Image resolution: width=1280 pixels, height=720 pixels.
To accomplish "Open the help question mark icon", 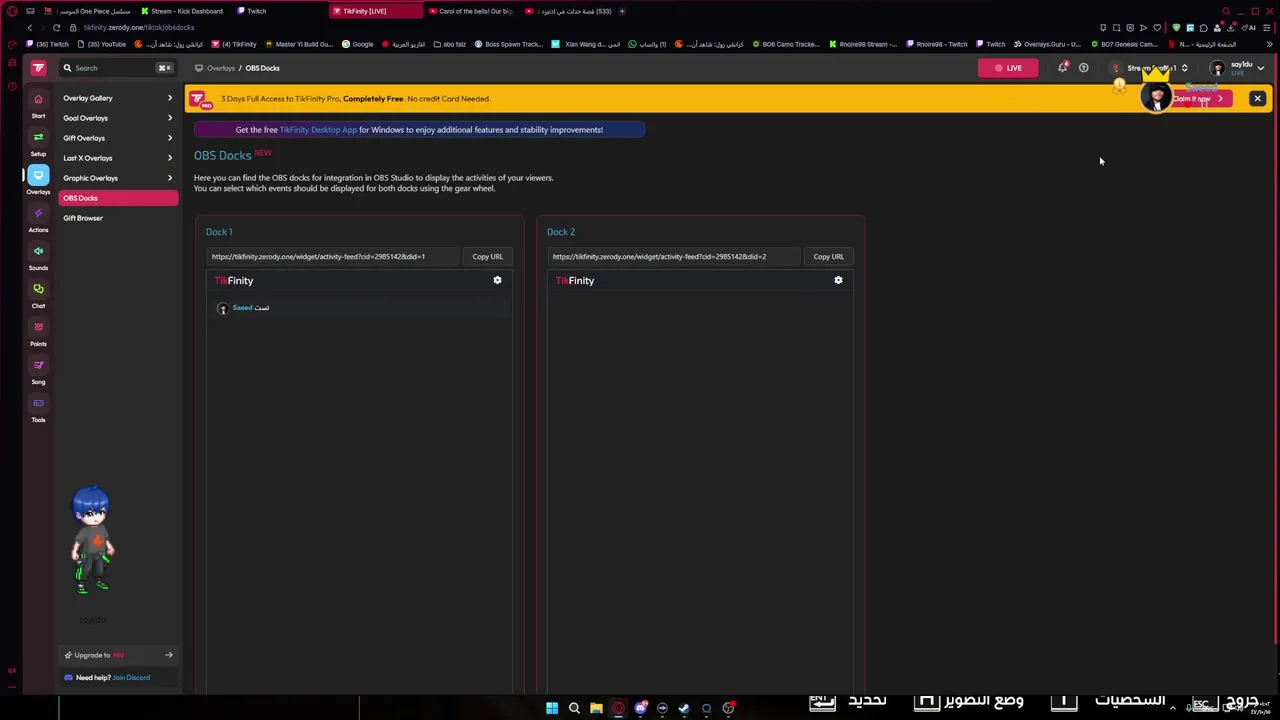I will pyautogui.click(x=1083, y=68).
